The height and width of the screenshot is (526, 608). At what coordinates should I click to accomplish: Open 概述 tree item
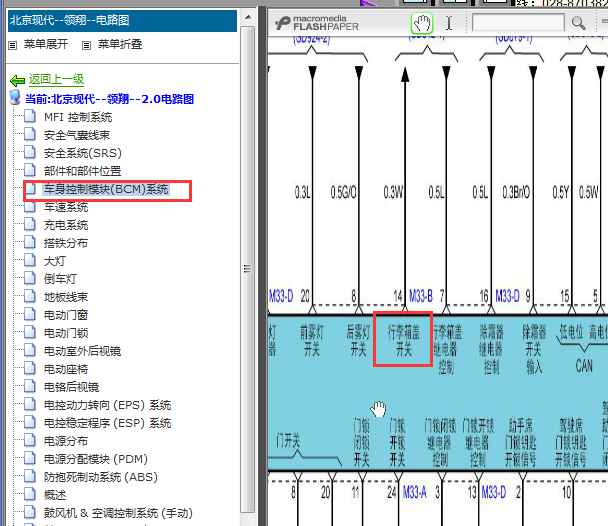pyautogui.click(x=55, y=495)
